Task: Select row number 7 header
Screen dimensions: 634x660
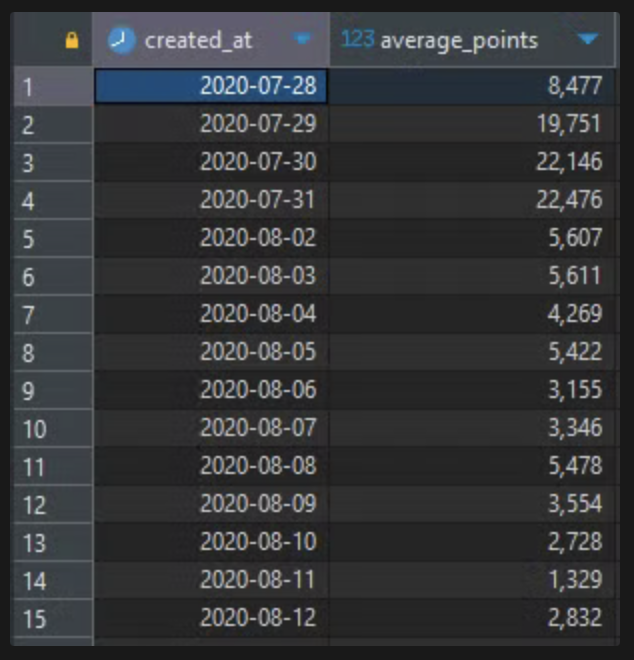Action: pyautogui.click(x=53, y=314)
